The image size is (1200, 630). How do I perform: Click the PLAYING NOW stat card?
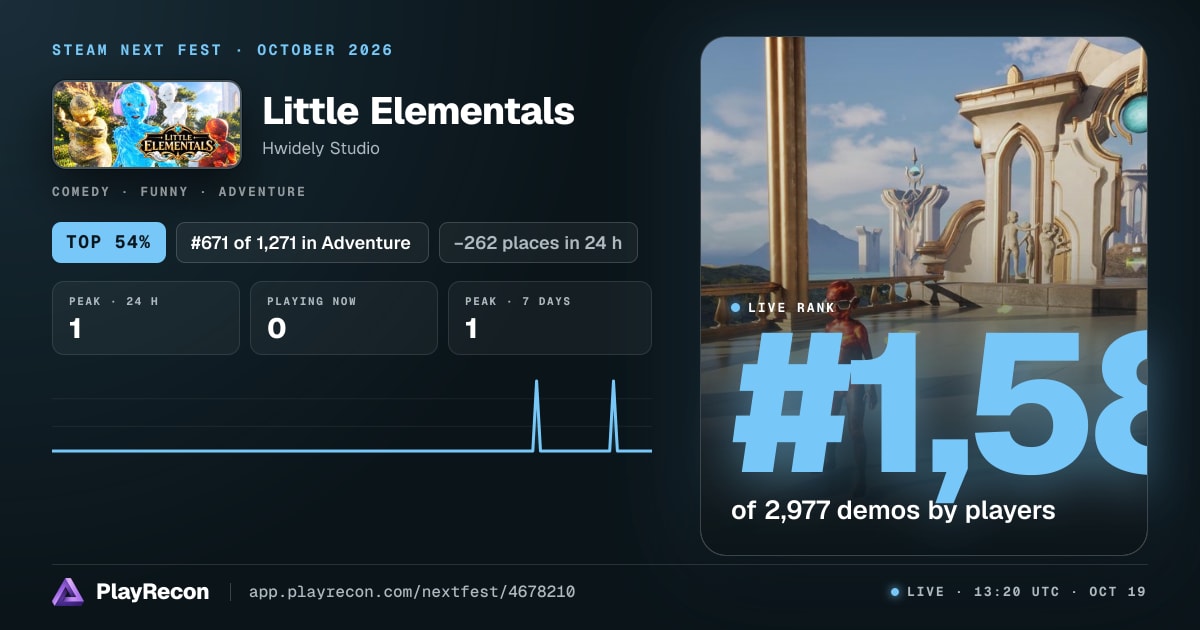pos(344,318)
